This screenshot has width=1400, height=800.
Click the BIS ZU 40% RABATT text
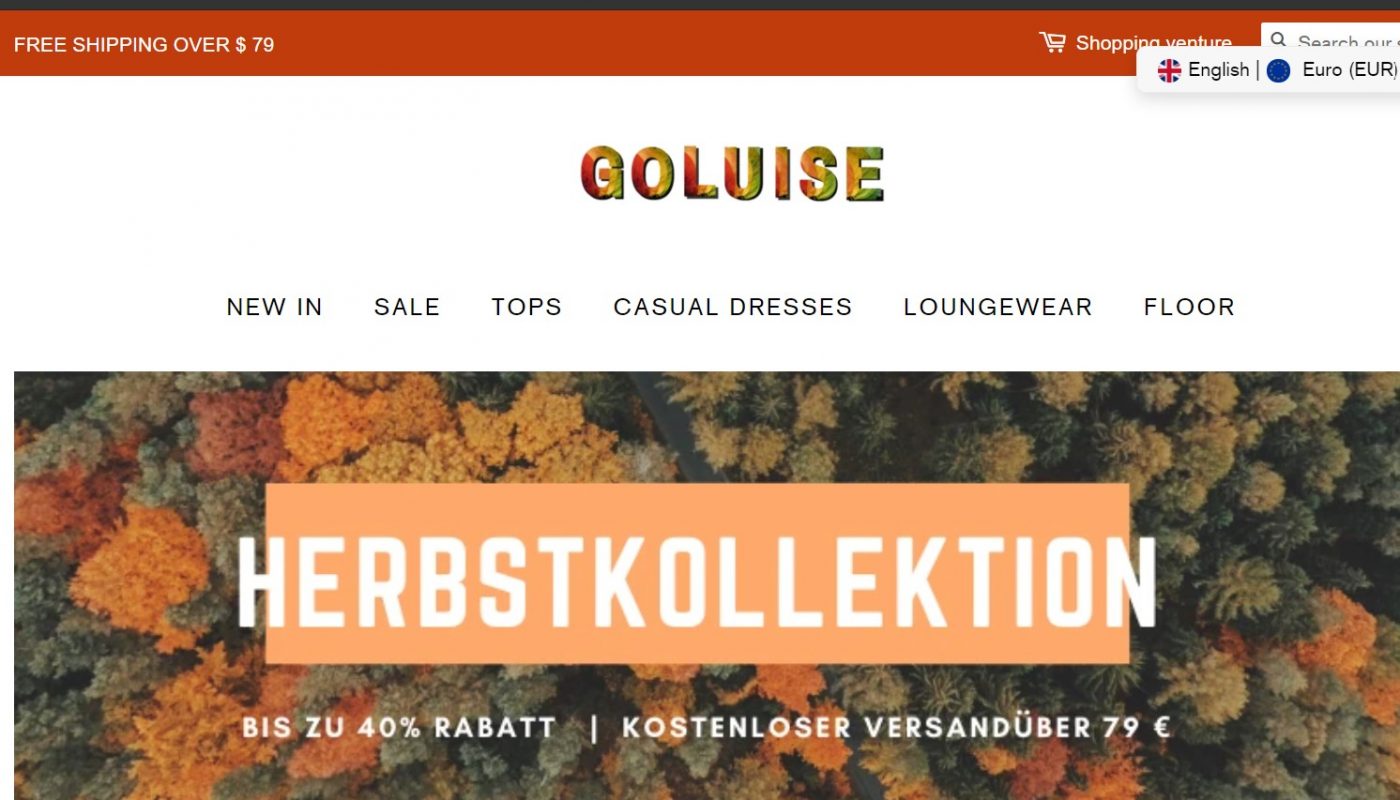tap(399, 727)
